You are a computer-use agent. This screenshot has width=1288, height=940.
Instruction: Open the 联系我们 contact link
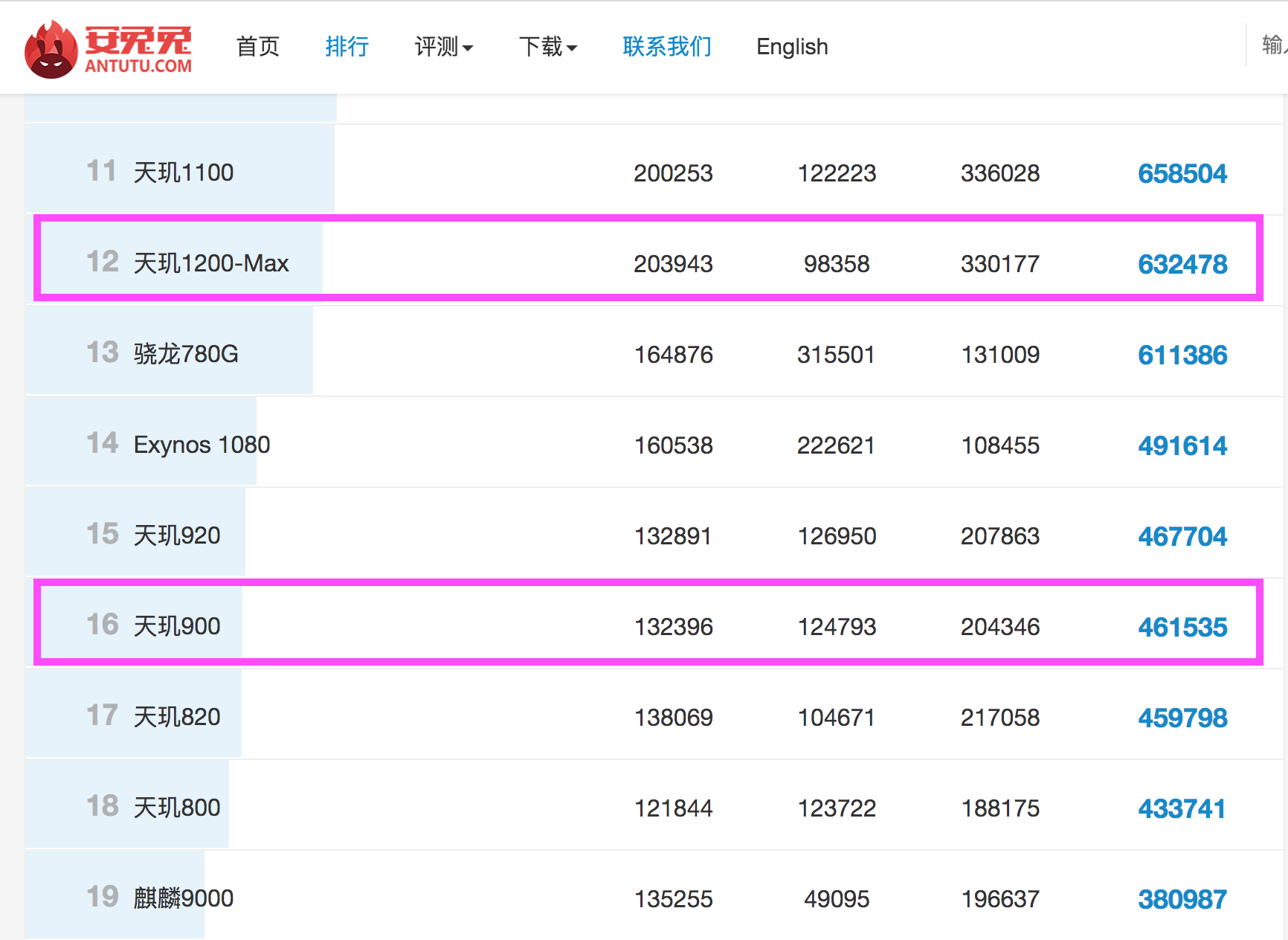pyautogui.click(x=667, y=47)
